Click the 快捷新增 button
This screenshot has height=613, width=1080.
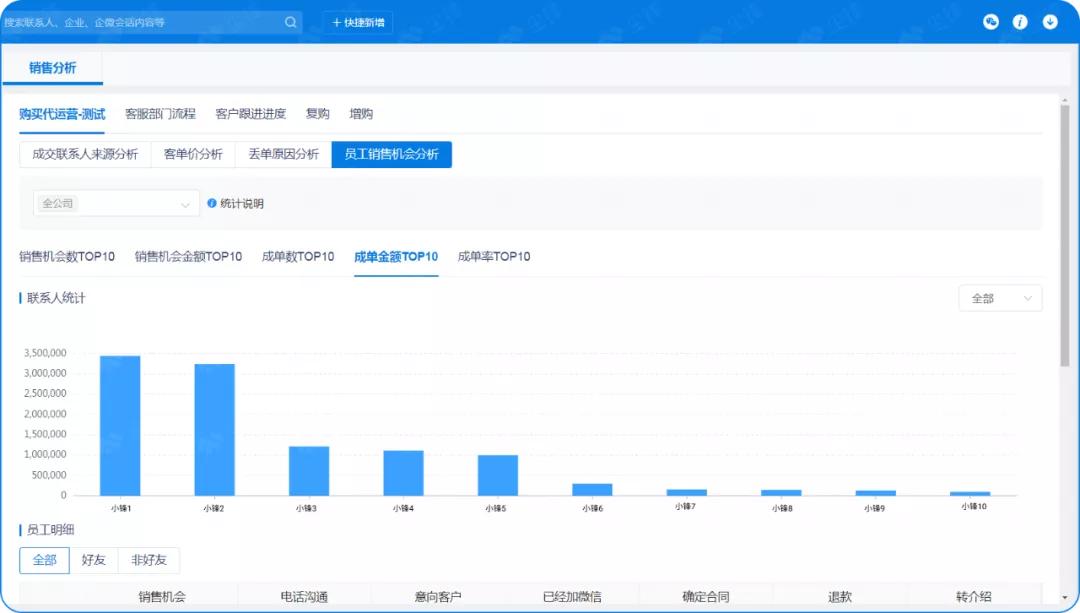coord(356,21)
